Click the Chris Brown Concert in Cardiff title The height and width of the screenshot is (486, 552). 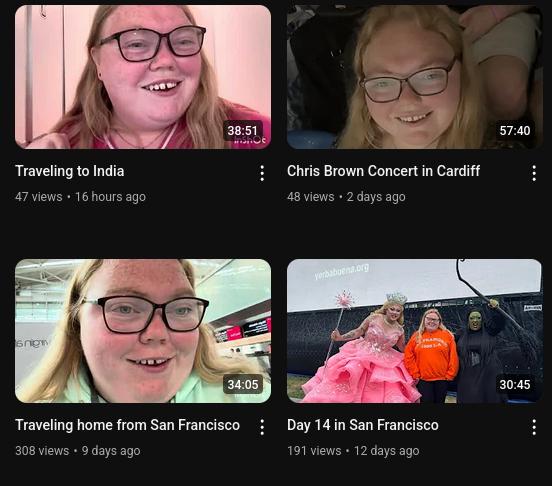click(x=383, y=171)
